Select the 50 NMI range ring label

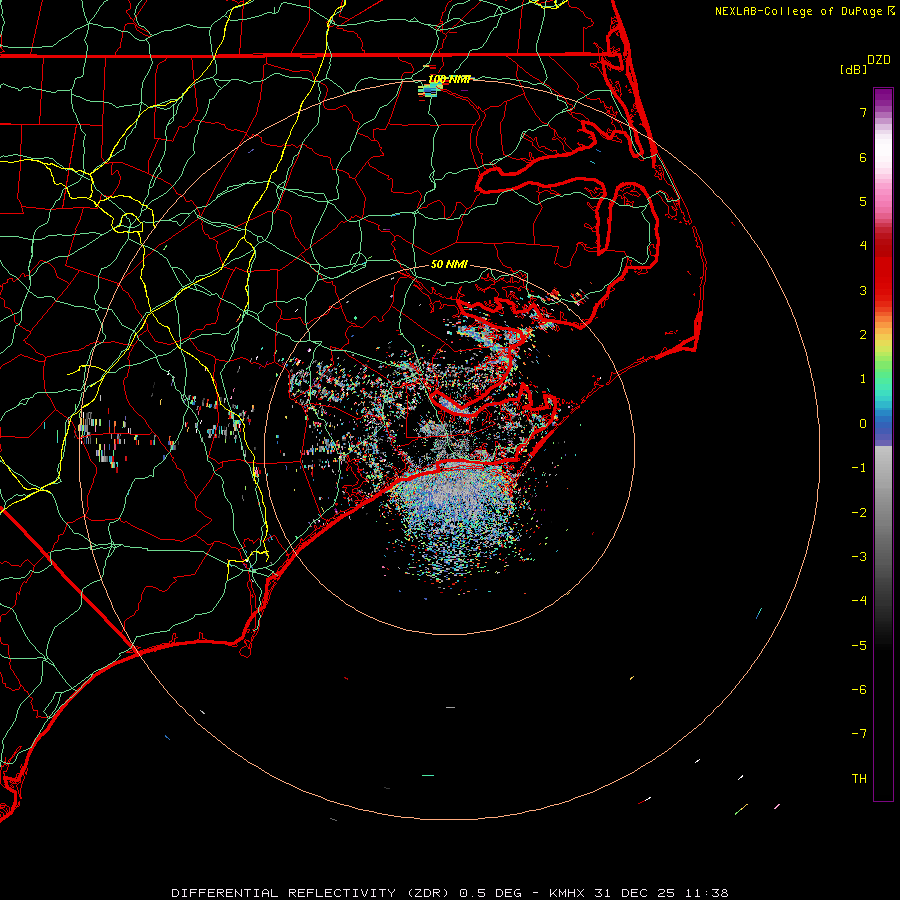click(x=449, y=264)
